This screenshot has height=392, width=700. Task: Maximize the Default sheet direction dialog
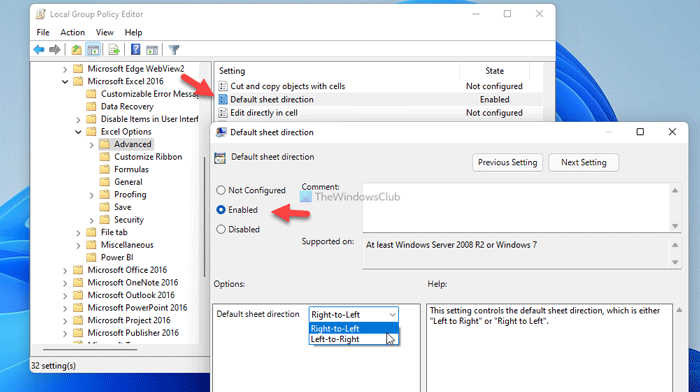click(640, 132)
